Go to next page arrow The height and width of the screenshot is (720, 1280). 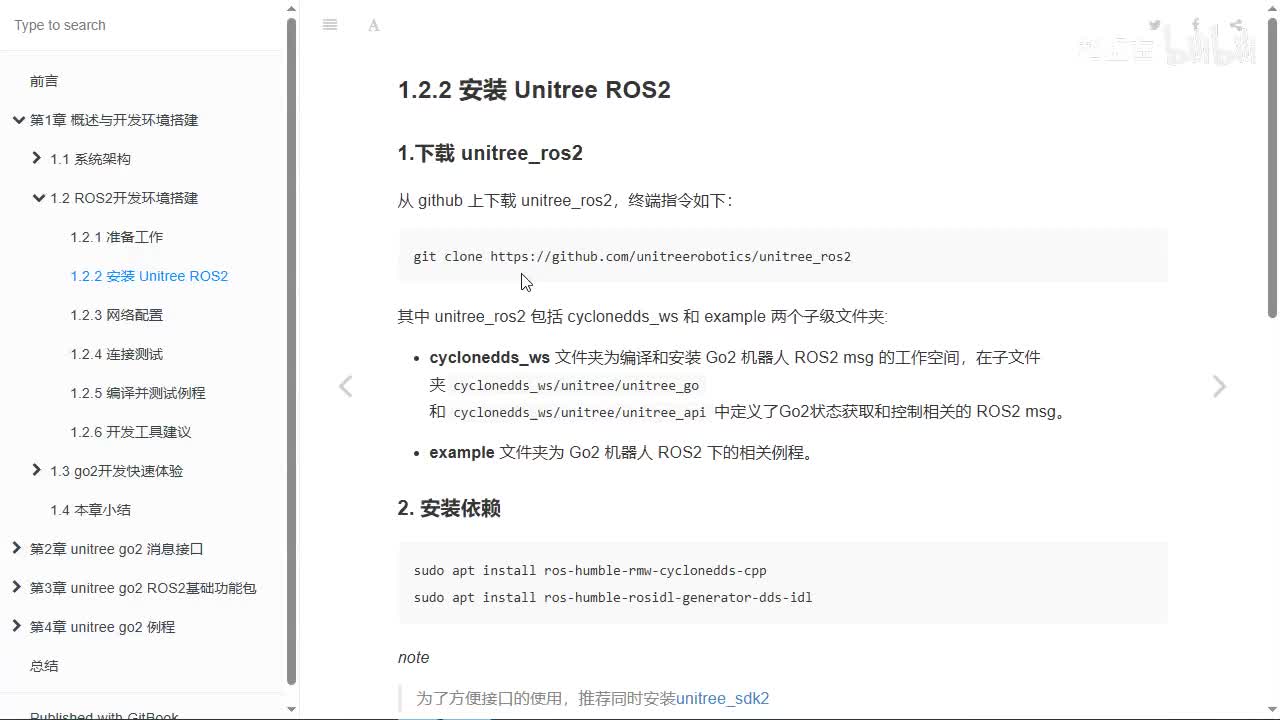[1219, 386]
